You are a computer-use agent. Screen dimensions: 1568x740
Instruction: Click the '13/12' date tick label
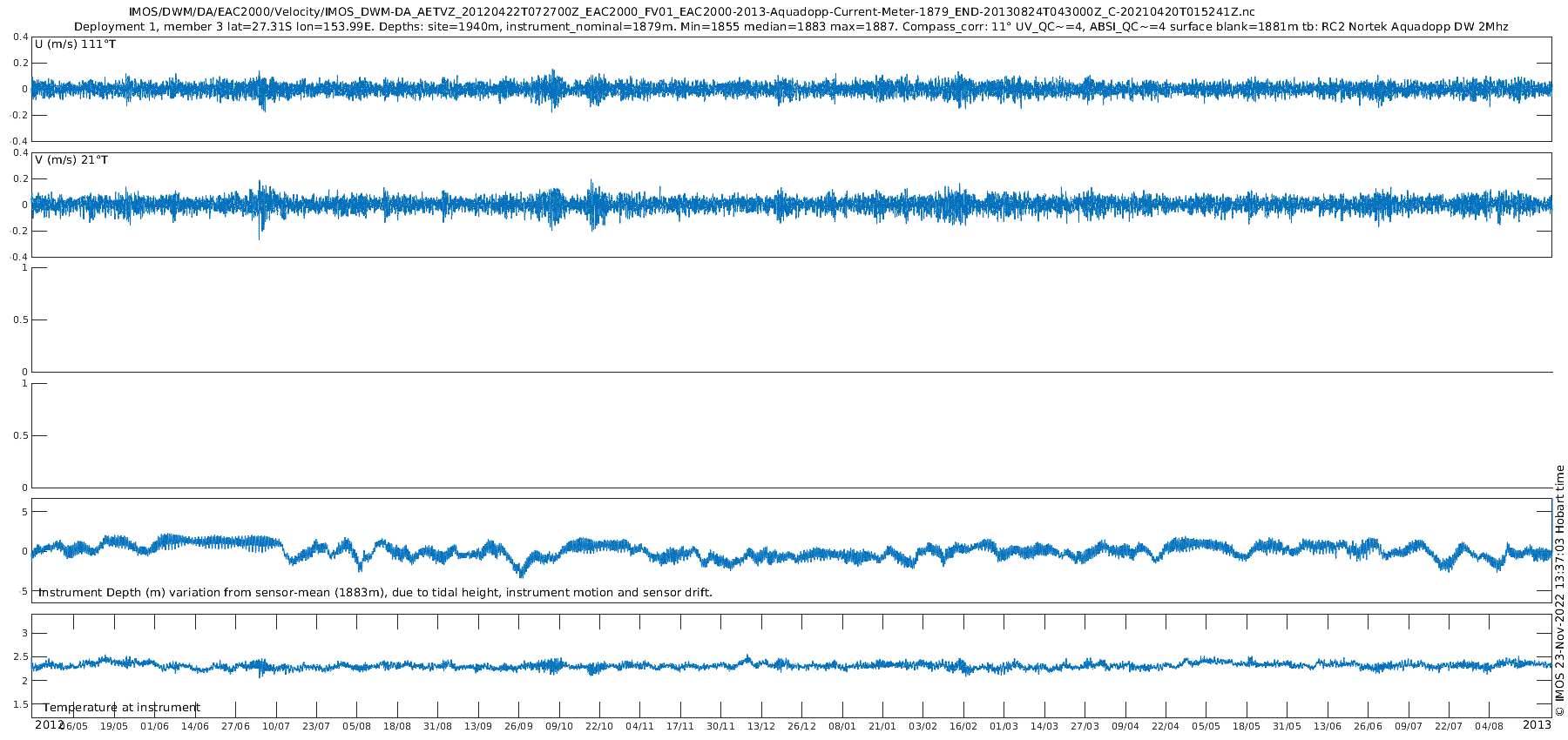pos(761,726)
